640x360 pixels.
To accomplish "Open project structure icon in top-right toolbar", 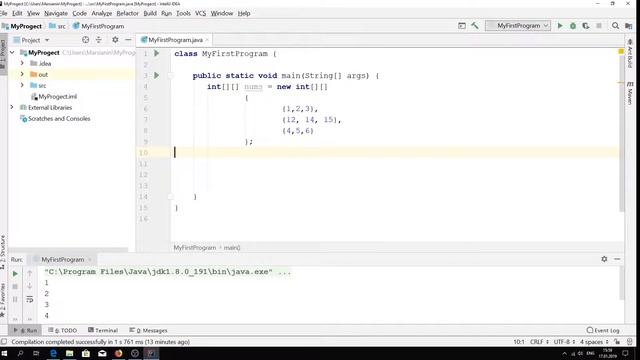I will [x=628, y=26].
